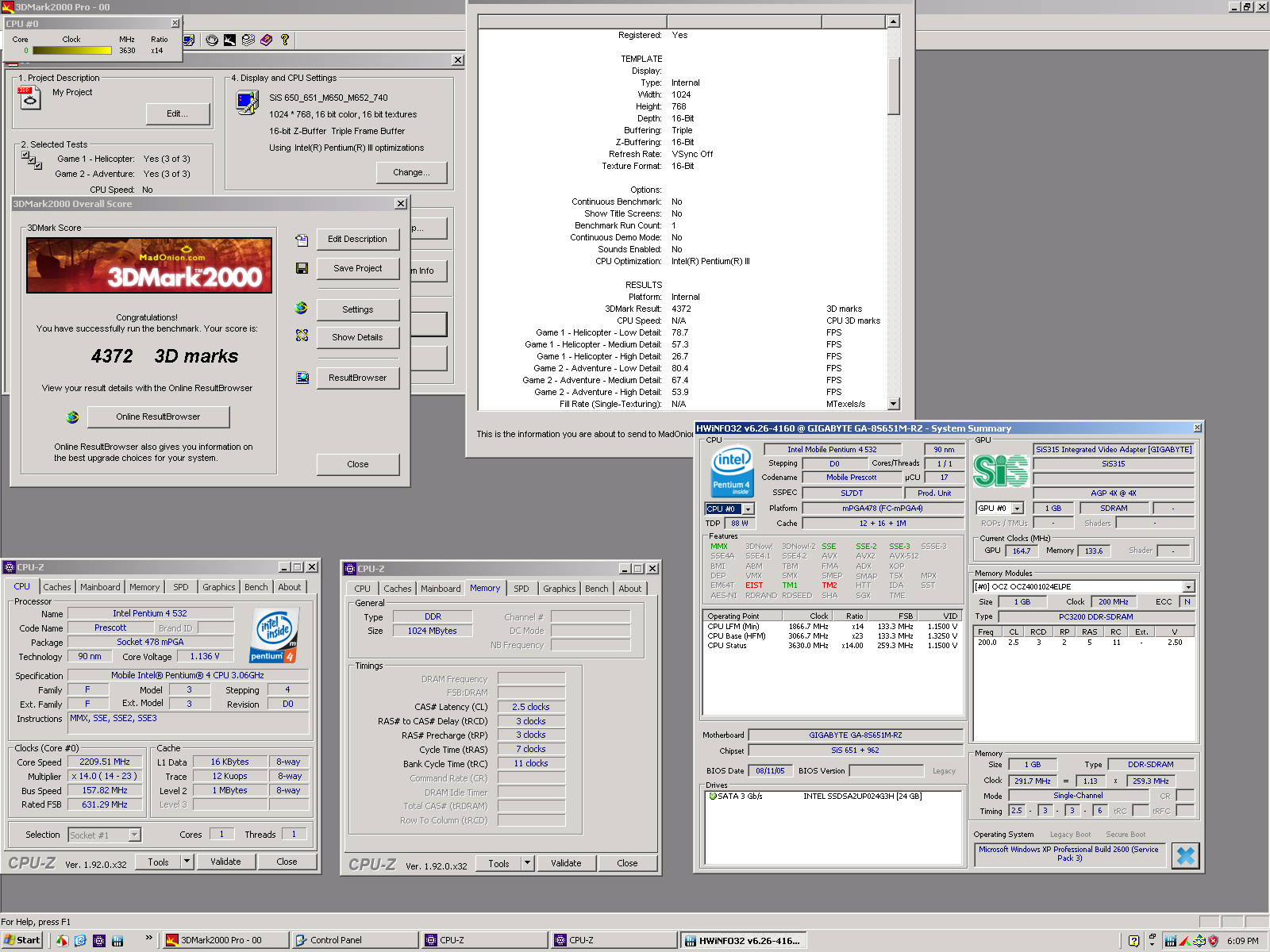This screenshot has height=952, width=1270.
Task: Click the Intel Inside Pentium 4 logo in CPU-Z
Action: pos(275,635)
